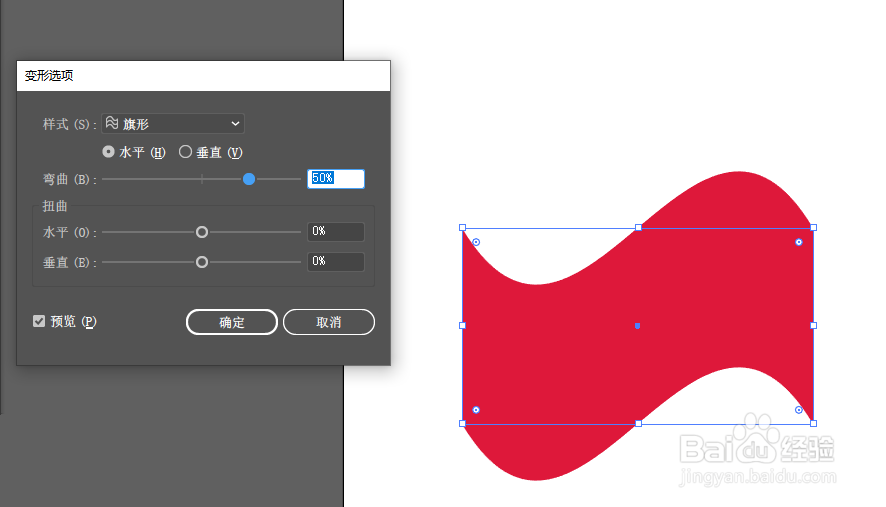Confirm with the 确定 button

232,322
